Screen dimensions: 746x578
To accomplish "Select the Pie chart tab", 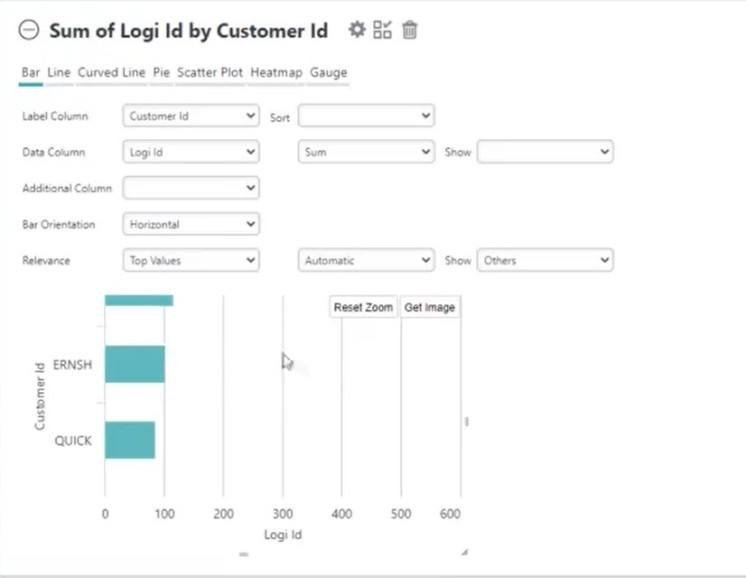I will (x=161, y=72).
